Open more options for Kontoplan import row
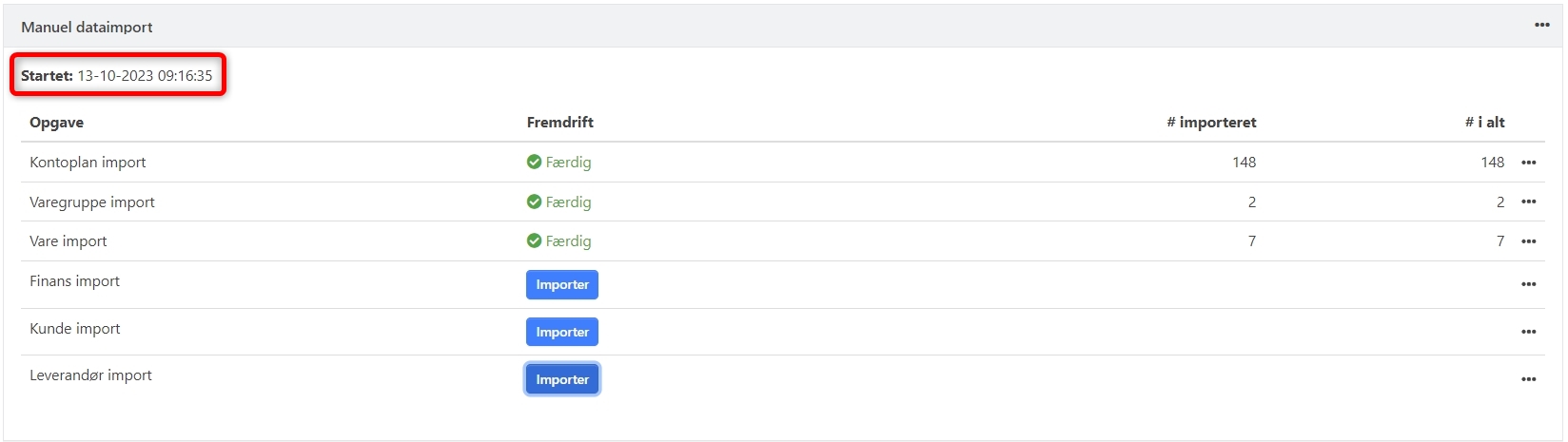Screen dimensions: 1568x442 [x=1528, y=163]
